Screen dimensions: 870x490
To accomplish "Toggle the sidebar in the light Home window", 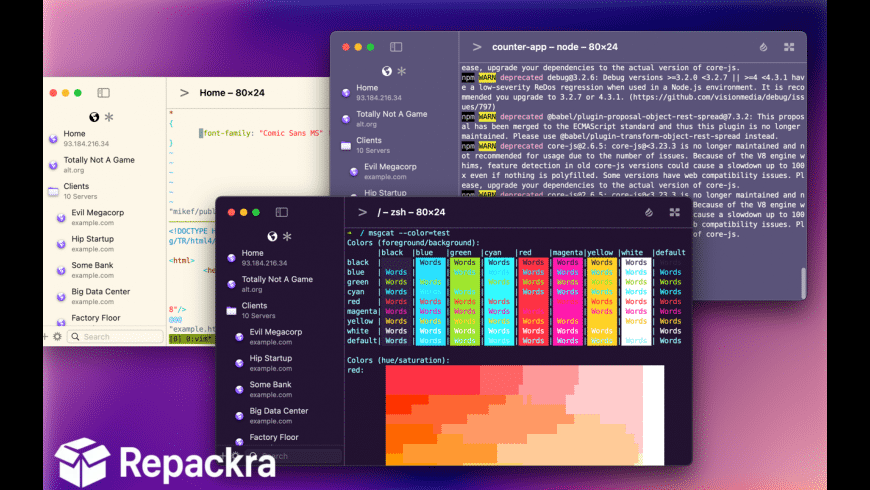I will (x=103, y=93).
